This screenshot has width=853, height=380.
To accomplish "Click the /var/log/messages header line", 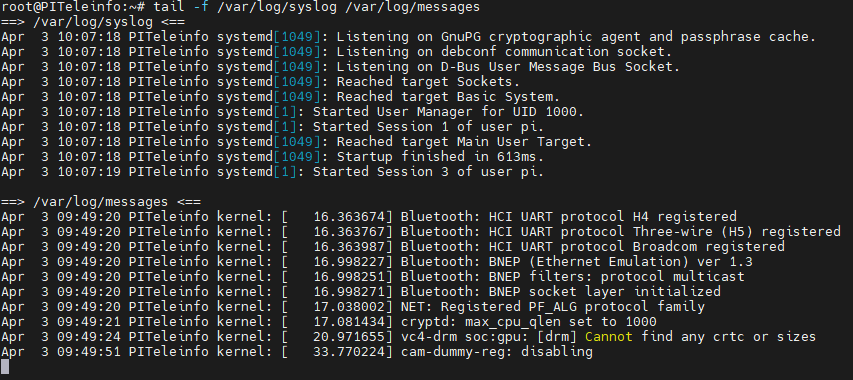I will 101,202.
